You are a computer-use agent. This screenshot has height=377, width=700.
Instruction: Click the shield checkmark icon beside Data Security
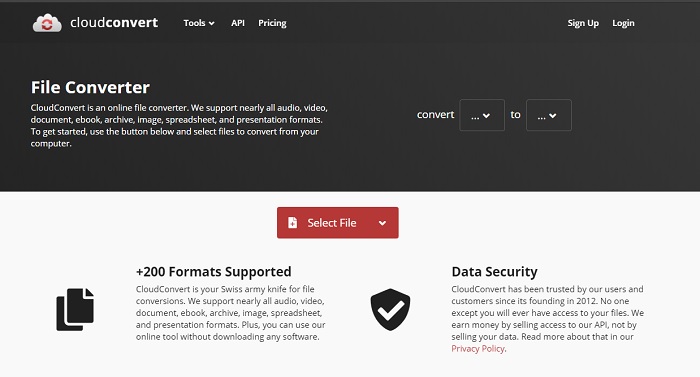point(390,310)
